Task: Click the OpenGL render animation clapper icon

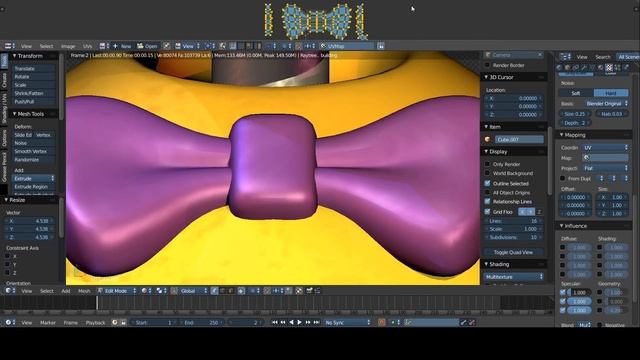Action: (318, 291)
